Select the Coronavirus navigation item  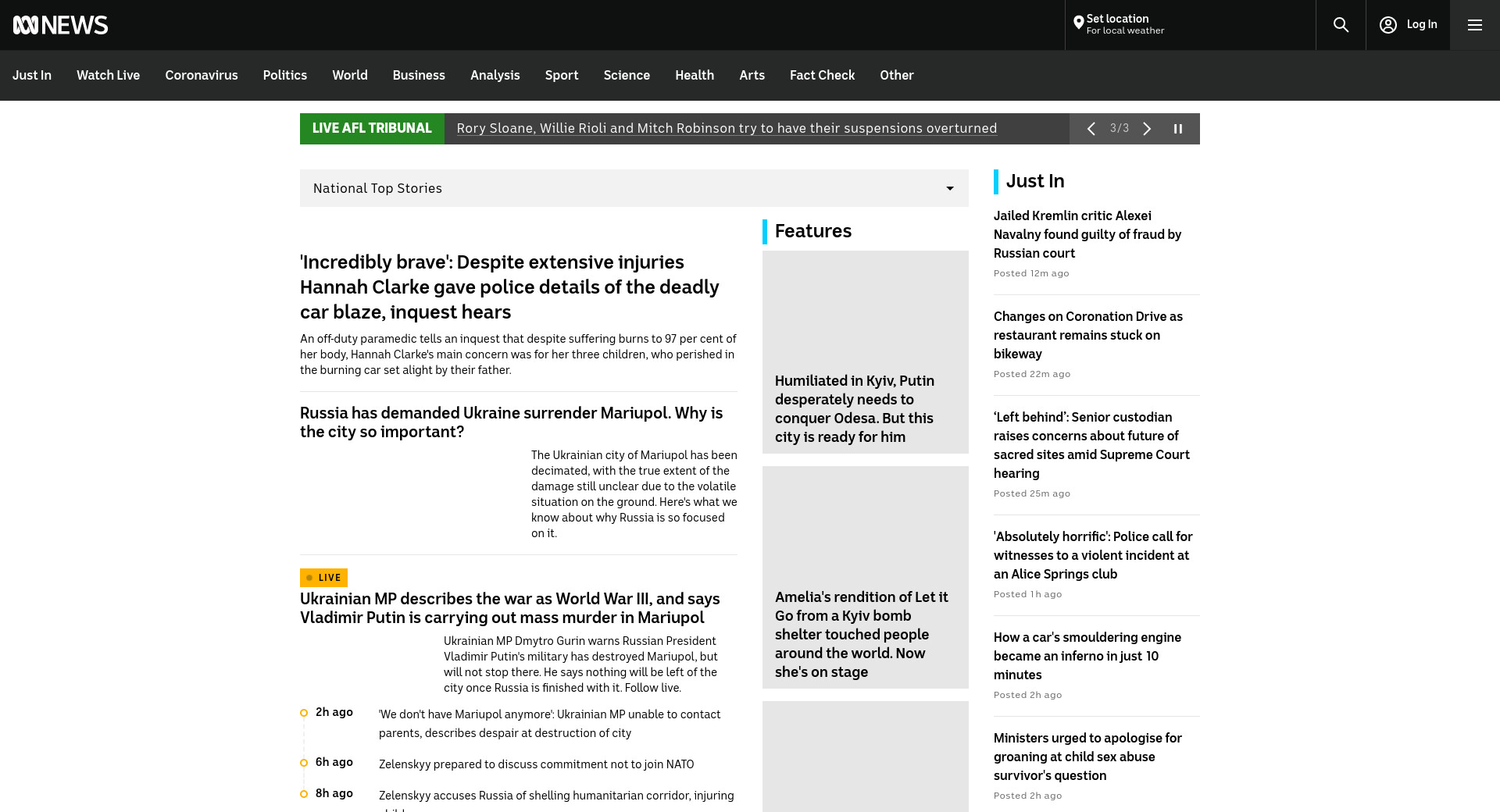coord(201,76)
